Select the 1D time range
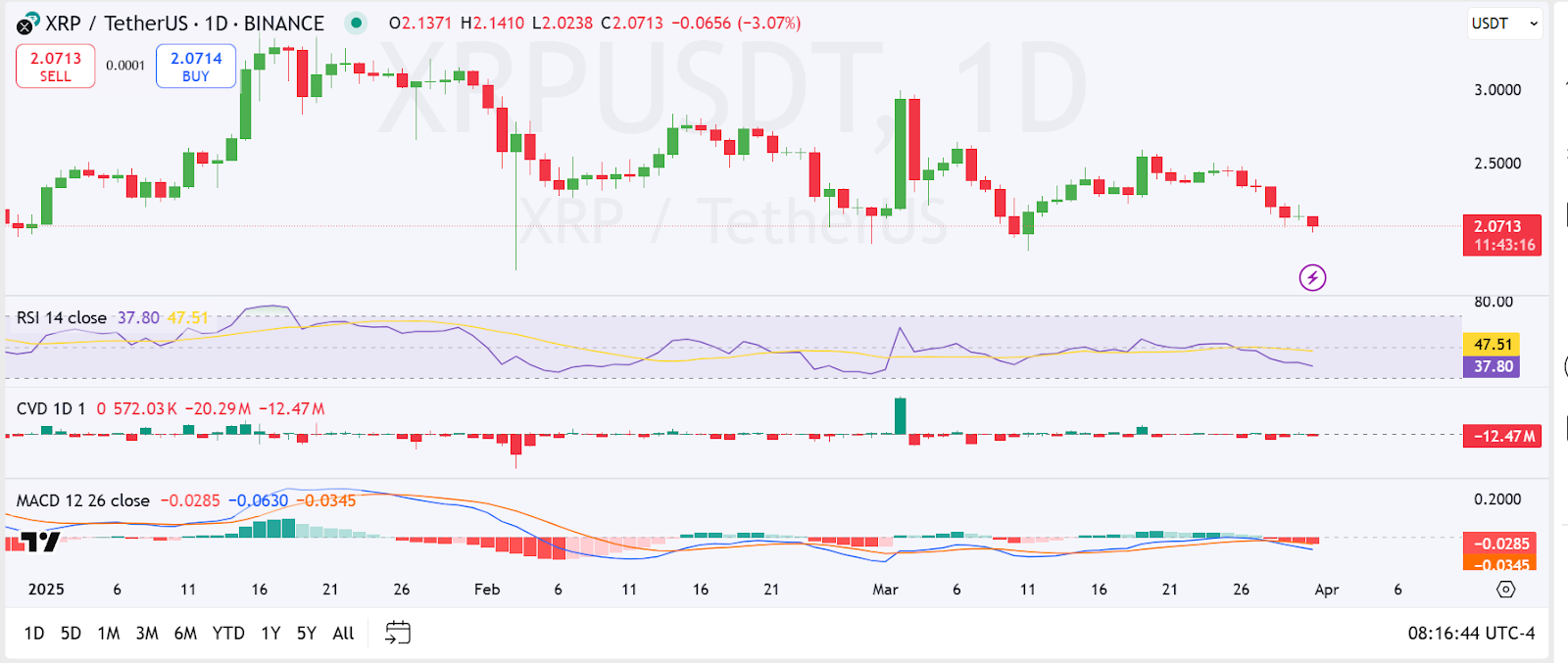This screenshot has height=663, width=1568. click(34, 634)
